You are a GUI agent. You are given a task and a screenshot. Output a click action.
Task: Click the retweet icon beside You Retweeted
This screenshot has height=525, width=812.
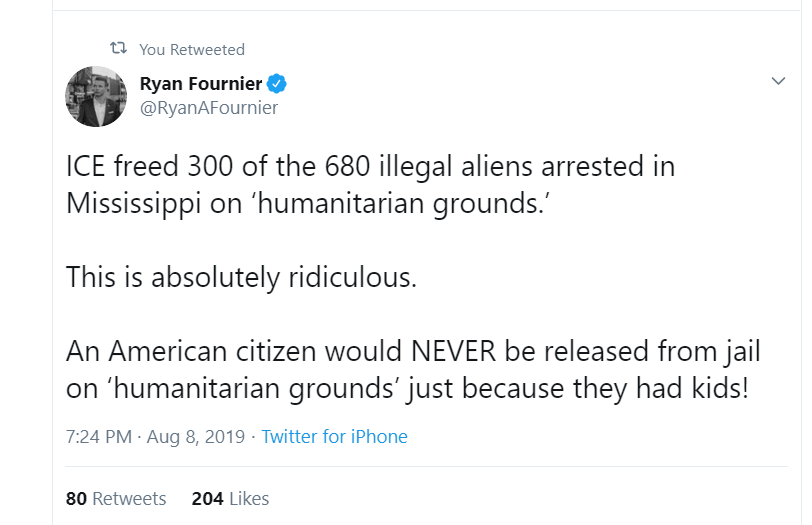pos(118,49)
